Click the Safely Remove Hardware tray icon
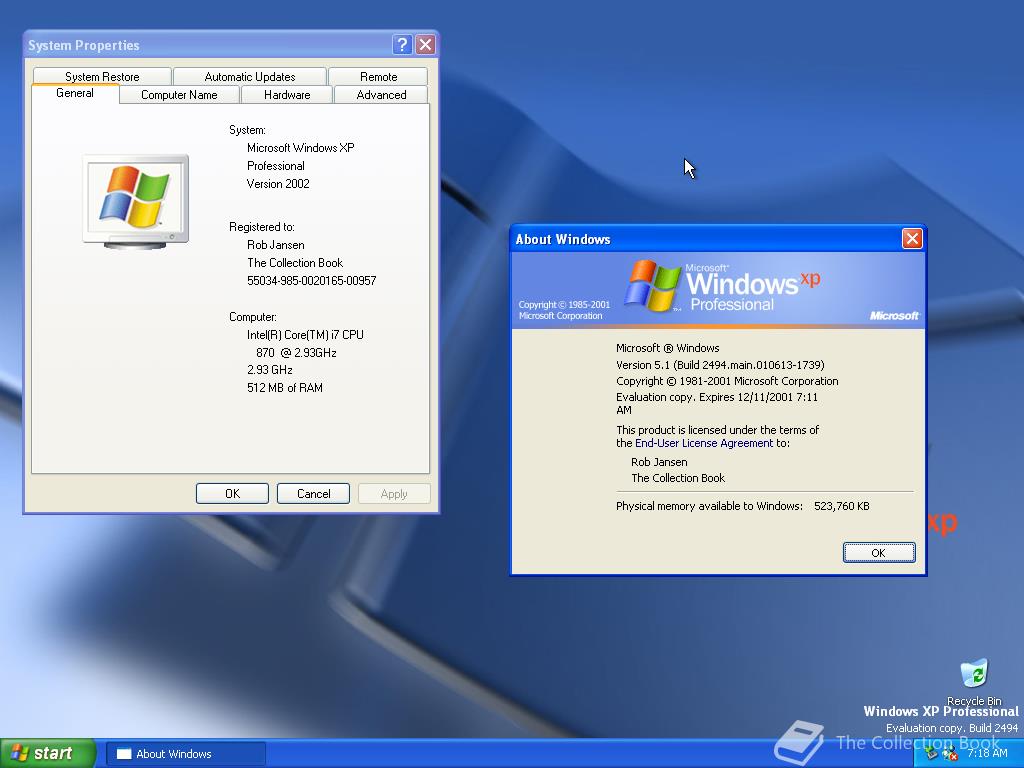1024x768 pixels. pyautogui.click(x=931, y=753)
